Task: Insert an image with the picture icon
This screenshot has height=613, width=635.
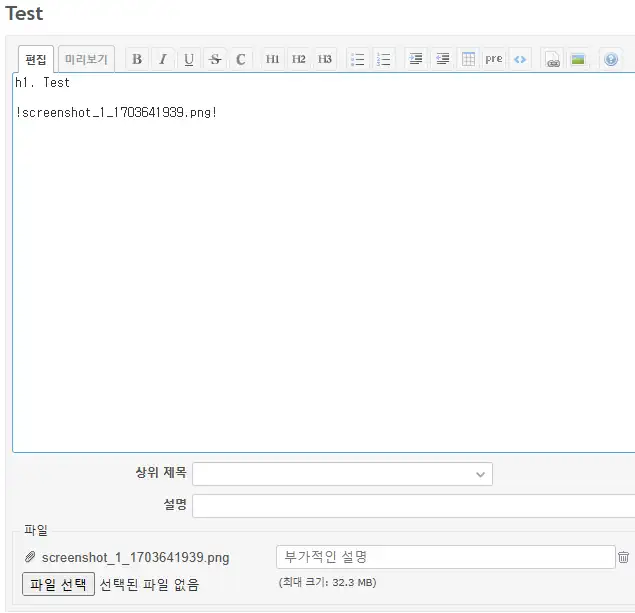Action: click(x=578, y=59)
